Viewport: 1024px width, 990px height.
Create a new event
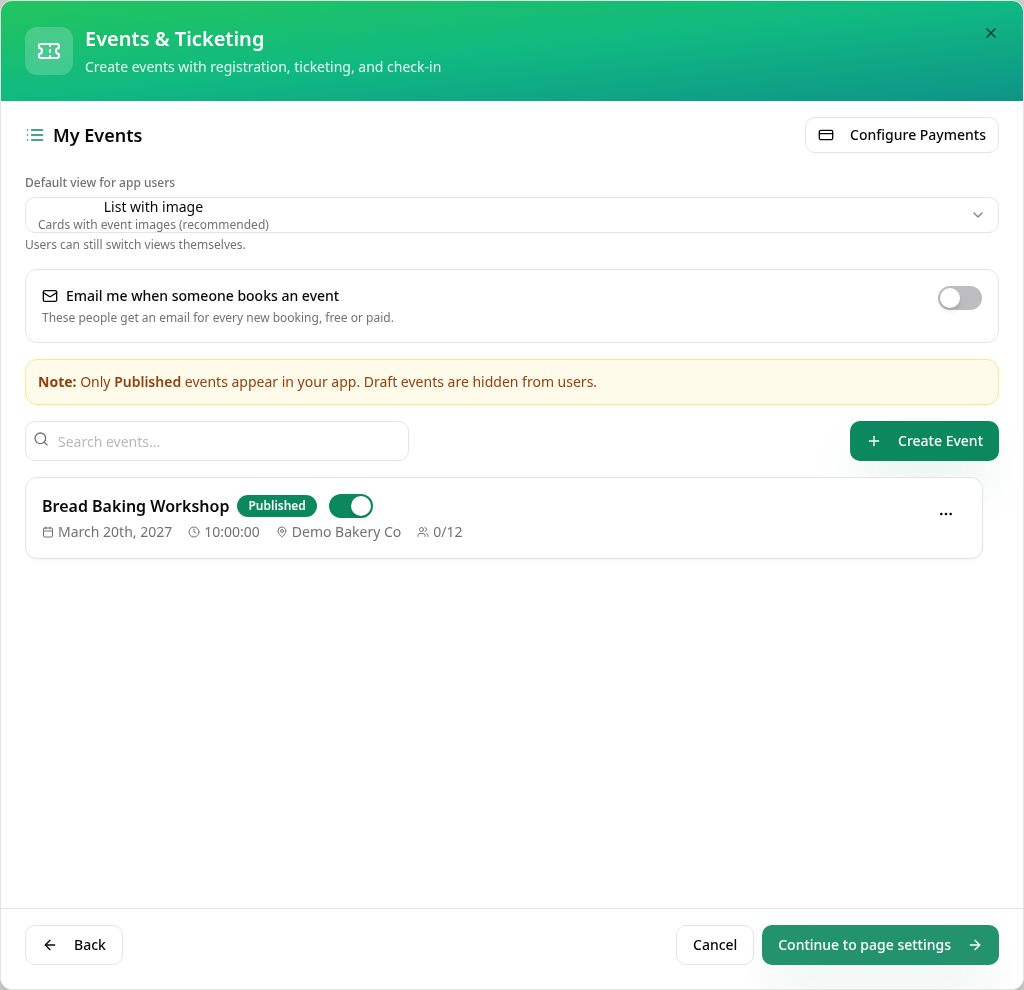tap(924, 441)
